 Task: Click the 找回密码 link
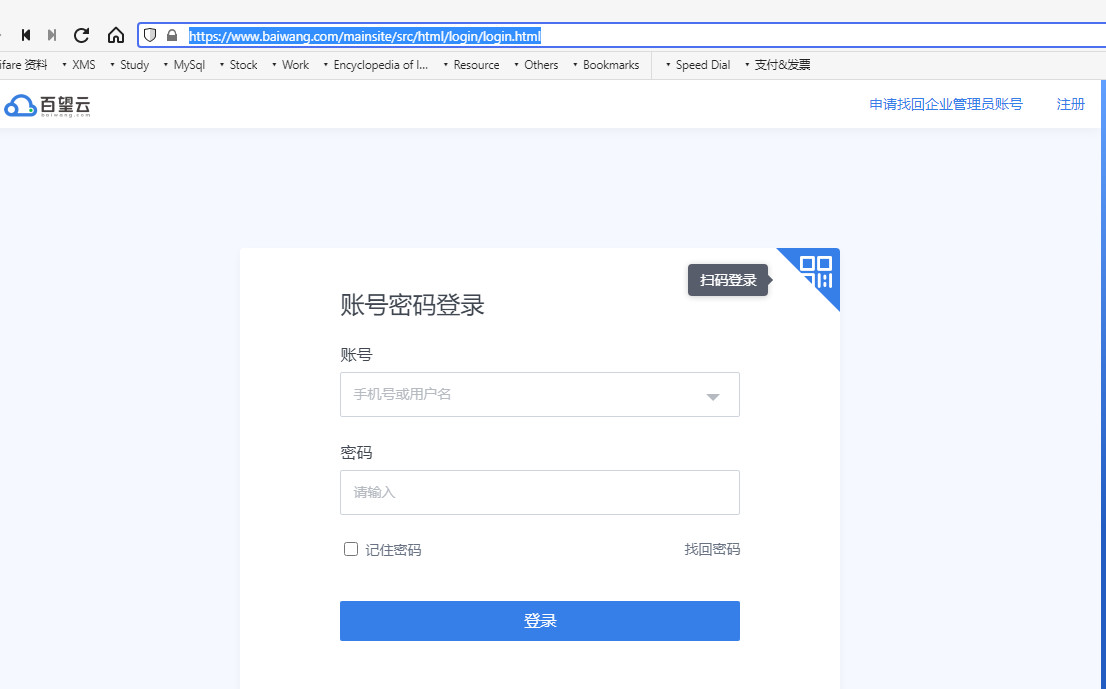[712, 549]
